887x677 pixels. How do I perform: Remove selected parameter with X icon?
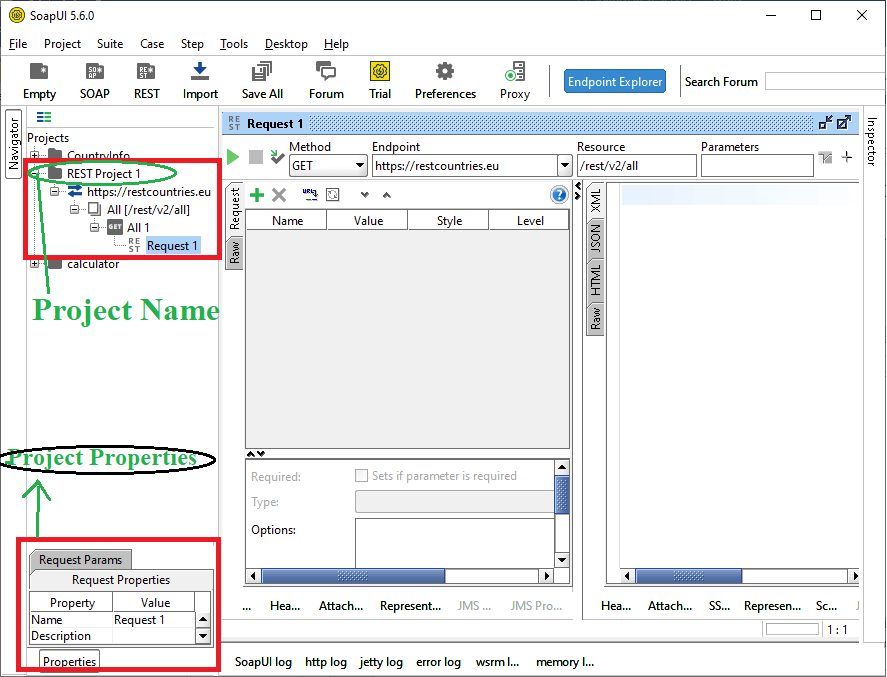click(x=279, y=195)
